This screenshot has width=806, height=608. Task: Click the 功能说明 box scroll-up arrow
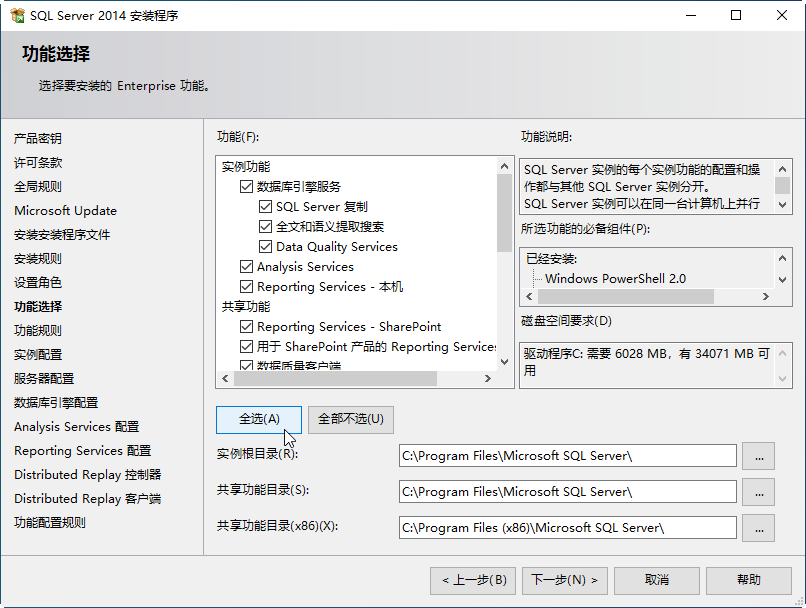pos(782,169)
